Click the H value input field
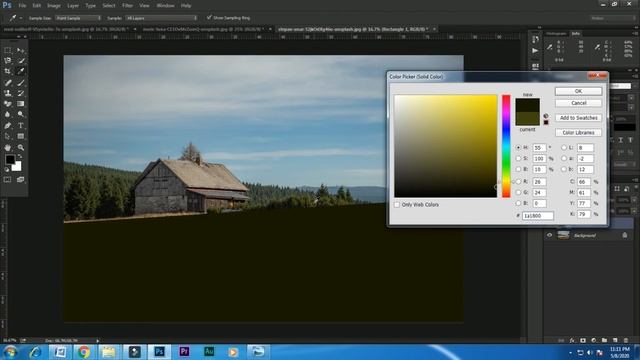The height and width of the screenshot is (360, 640). 539,147
